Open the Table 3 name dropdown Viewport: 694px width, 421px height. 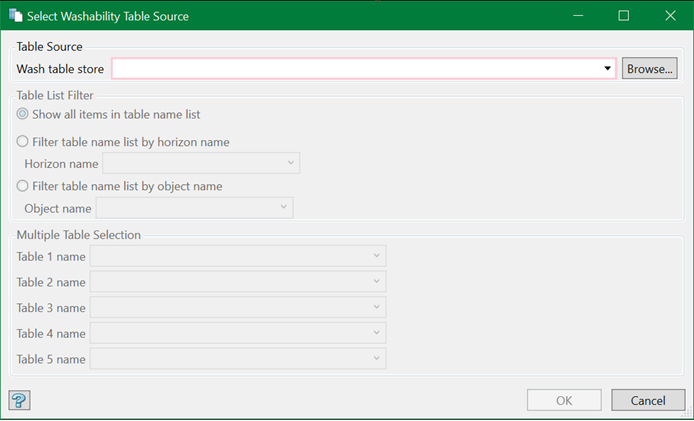377,308
